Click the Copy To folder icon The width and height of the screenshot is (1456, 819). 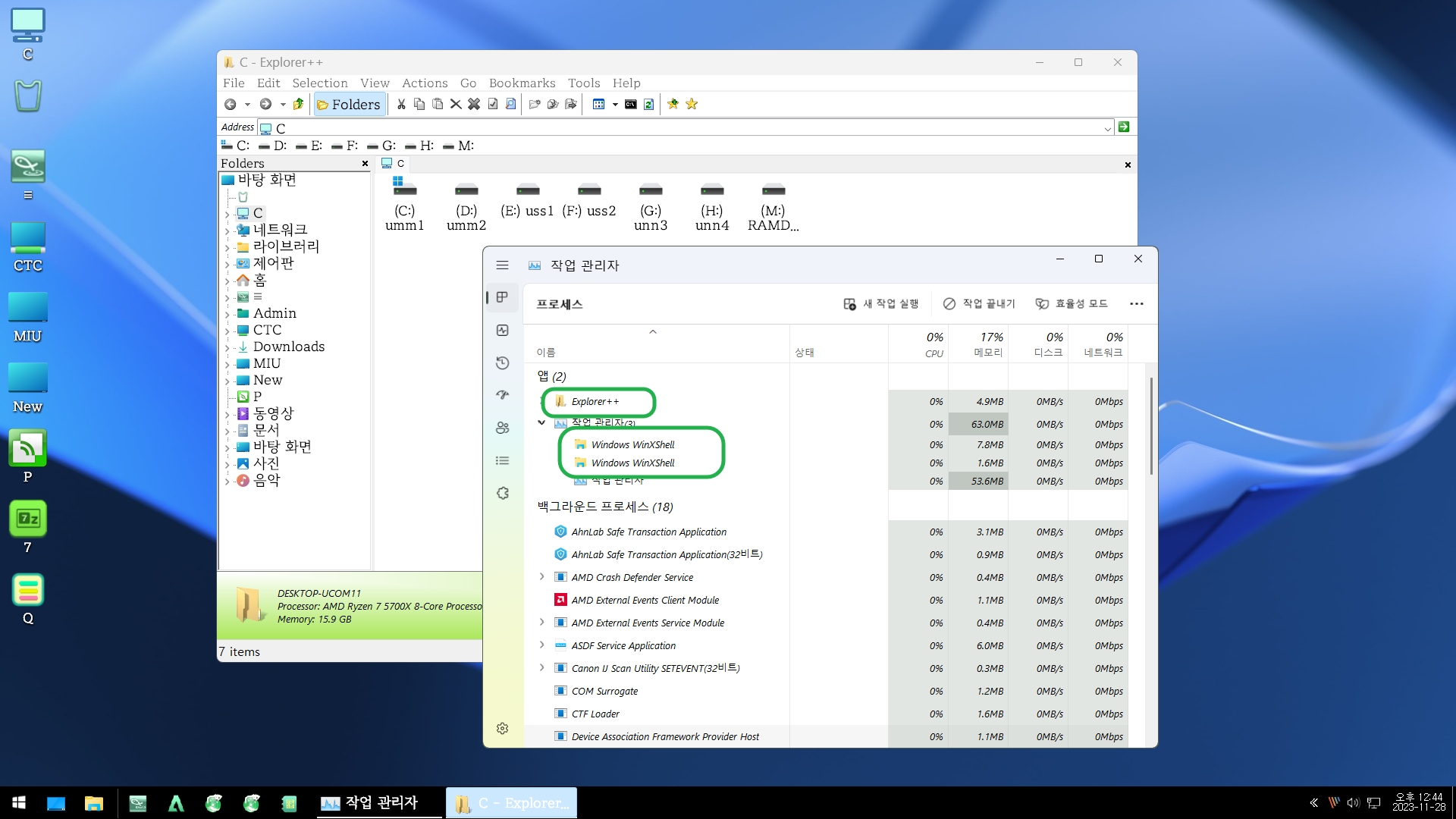click(553, 105)
